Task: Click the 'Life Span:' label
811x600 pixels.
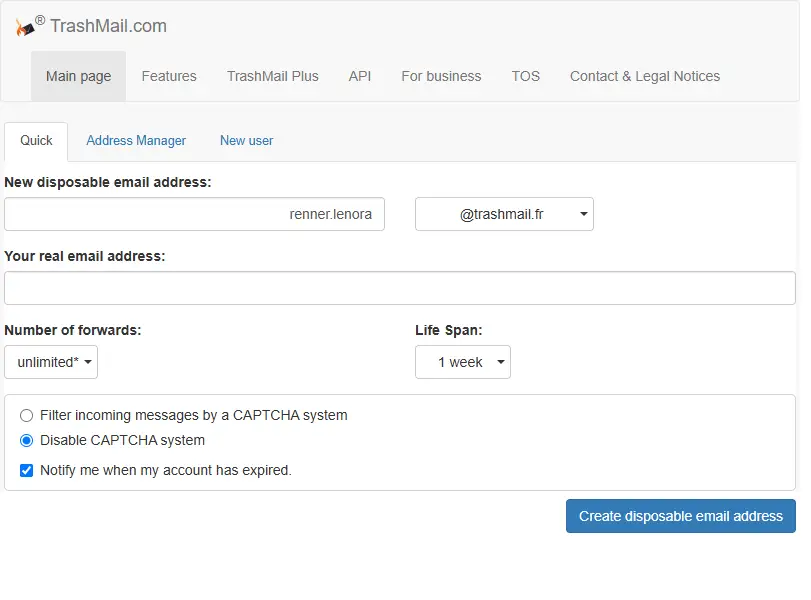Action: [x=448, y=330]
